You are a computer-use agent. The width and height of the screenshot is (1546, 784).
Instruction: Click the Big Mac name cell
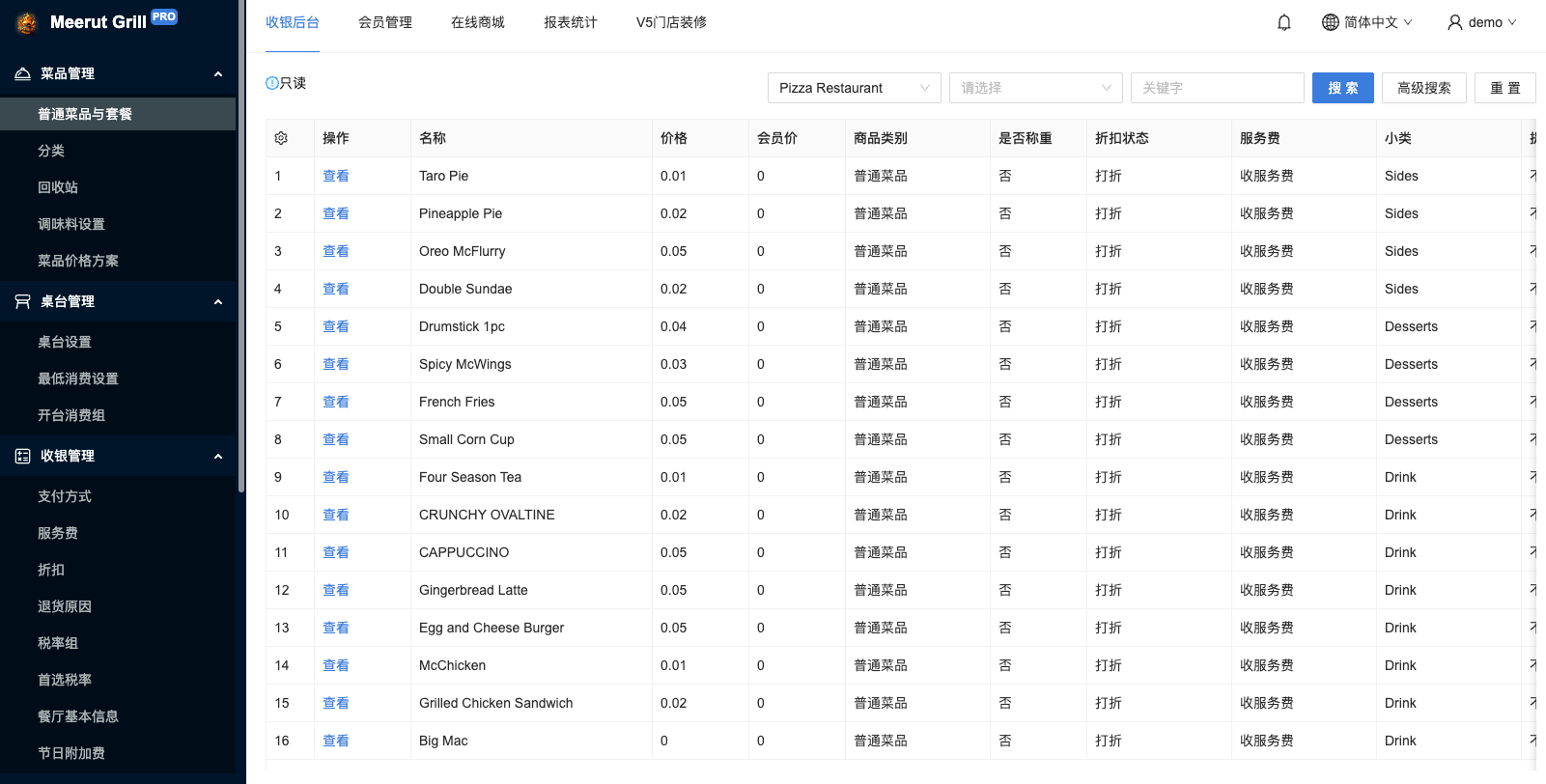[531, 741]
